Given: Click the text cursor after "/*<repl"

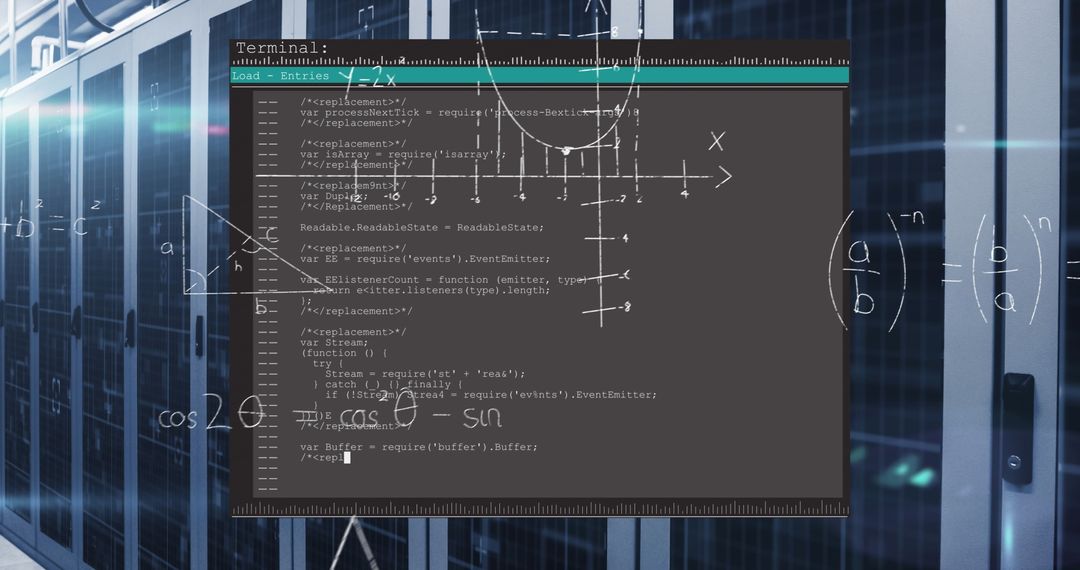Looking at the screenshot, I should pyautogui.click(x=347, y=457).
